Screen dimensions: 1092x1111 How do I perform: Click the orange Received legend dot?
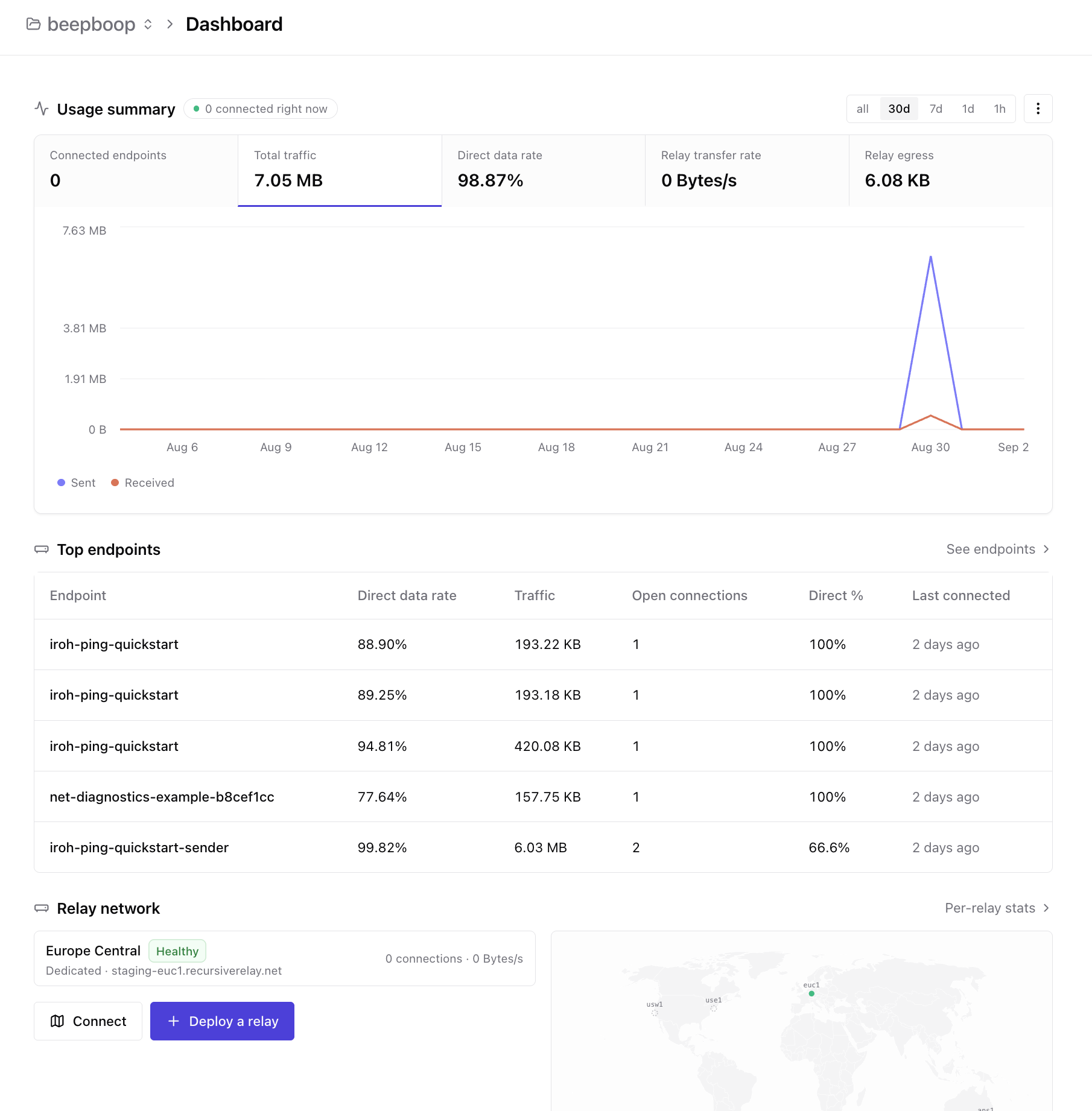[x=115, y=483]
